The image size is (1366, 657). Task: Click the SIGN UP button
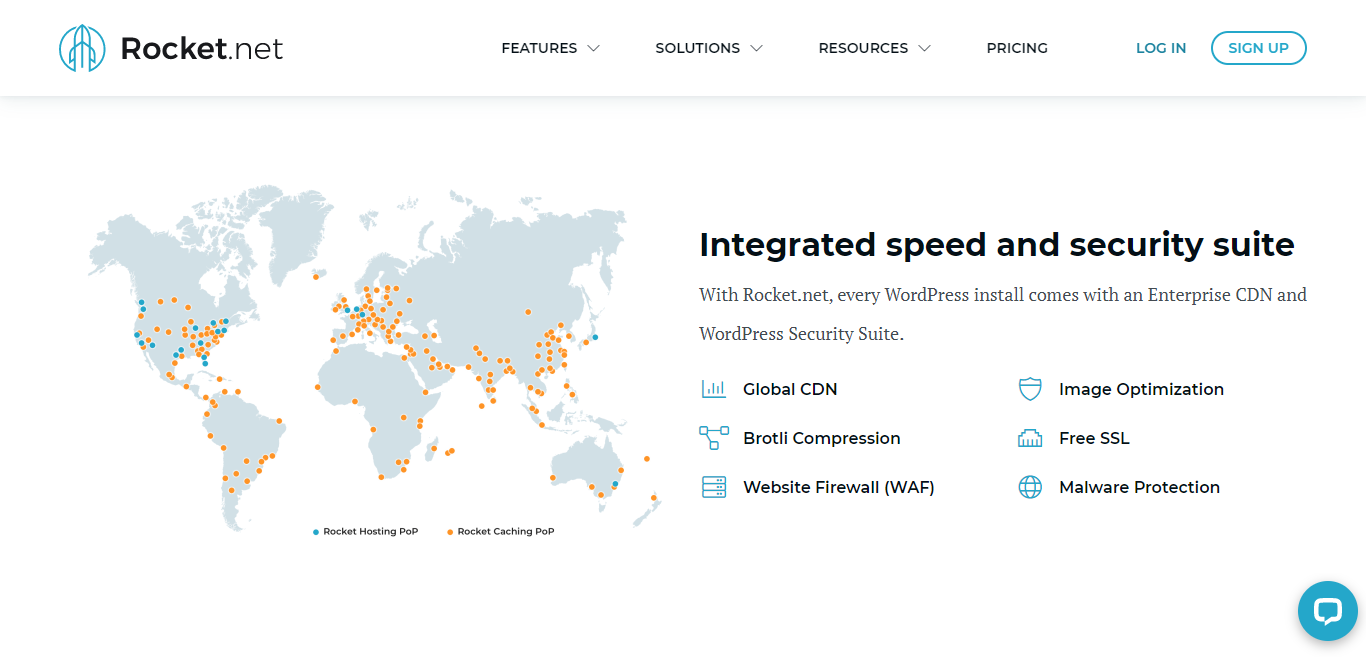[1258, 48]
